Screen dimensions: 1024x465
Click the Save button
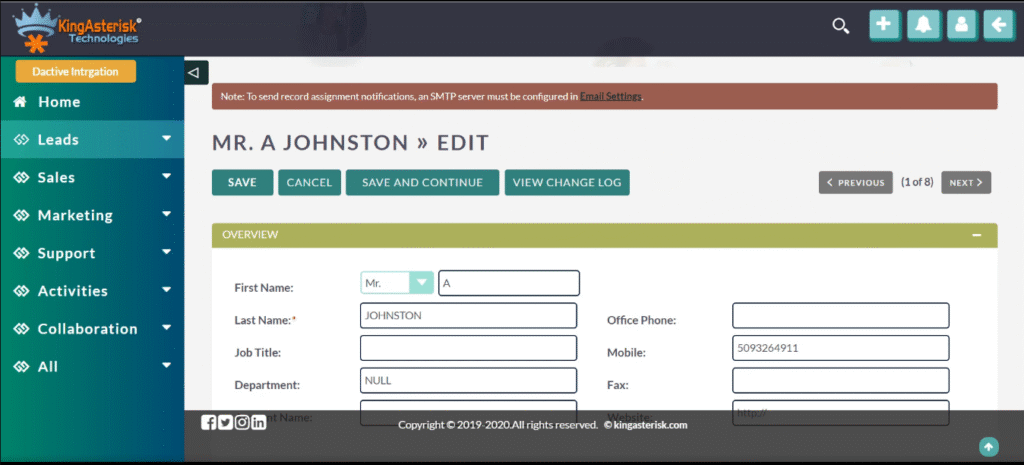click(x=242, y=183)
